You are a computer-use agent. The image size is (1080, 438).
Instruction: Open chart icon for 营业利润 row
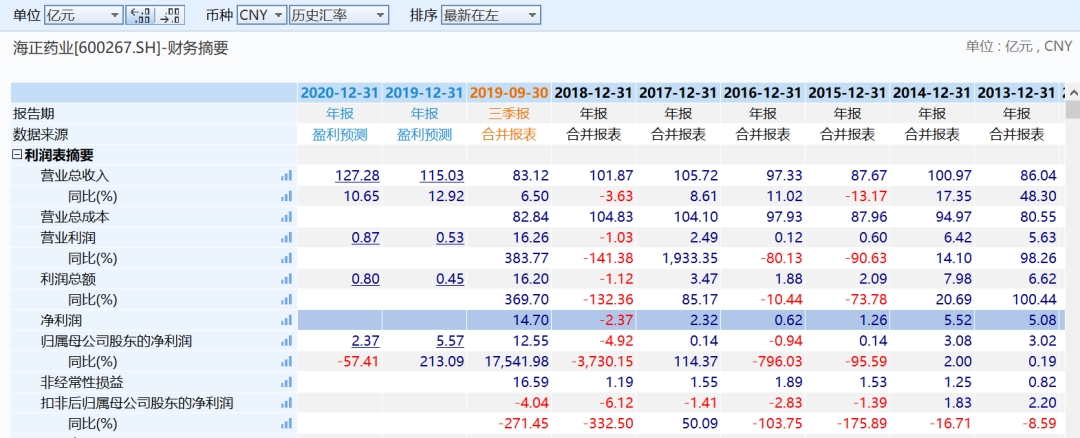pos(287,238)
